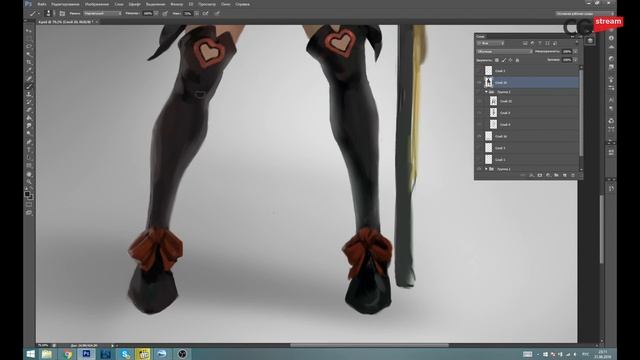Screen dimensions: 640x360
Task: Select the Brush tool in the toolbox
Action: (x=29, y=87)
